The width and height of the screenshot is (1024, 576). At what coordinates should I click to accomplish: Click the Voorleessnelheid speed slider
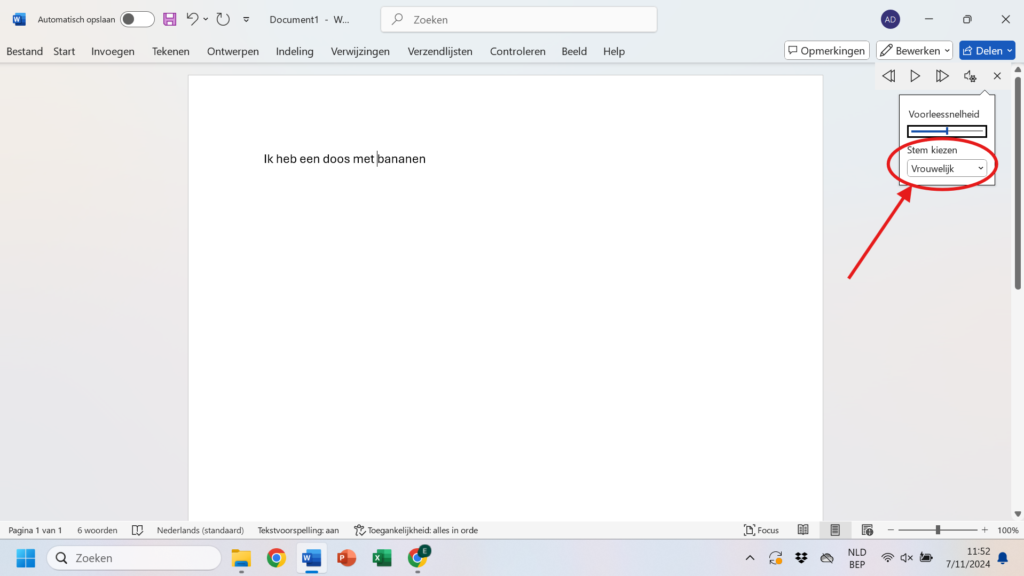coord(946,131)
